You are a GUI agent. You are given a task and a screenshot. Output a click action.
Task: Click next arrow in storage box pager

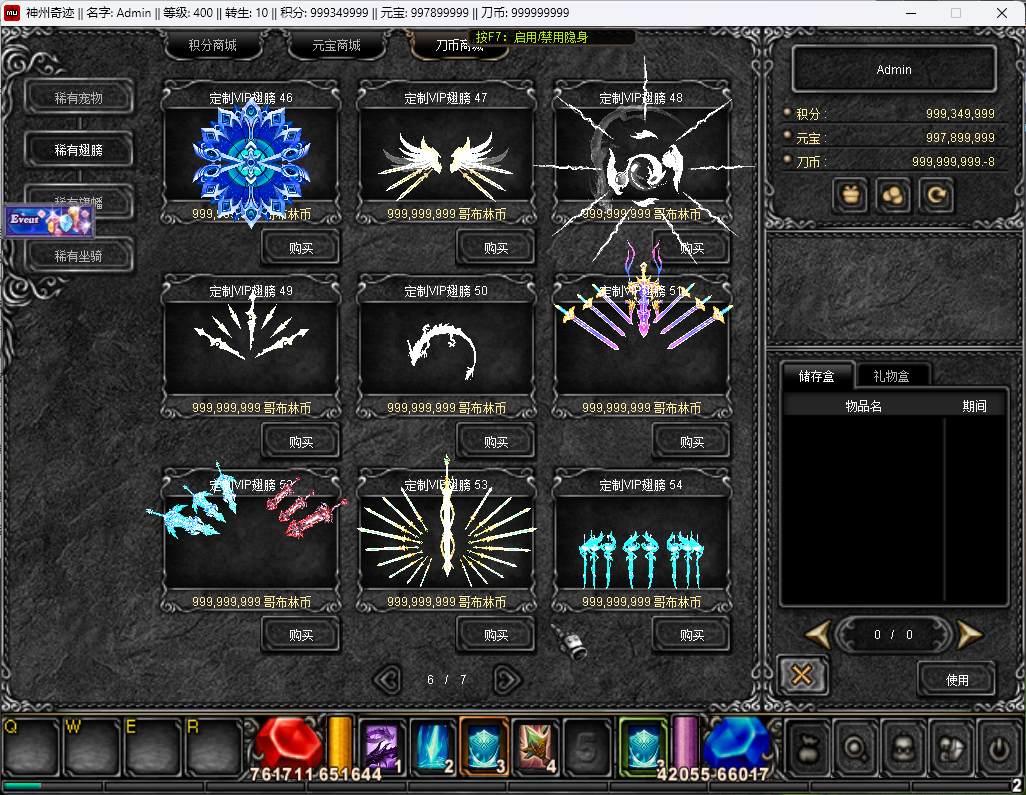point(968,634)
